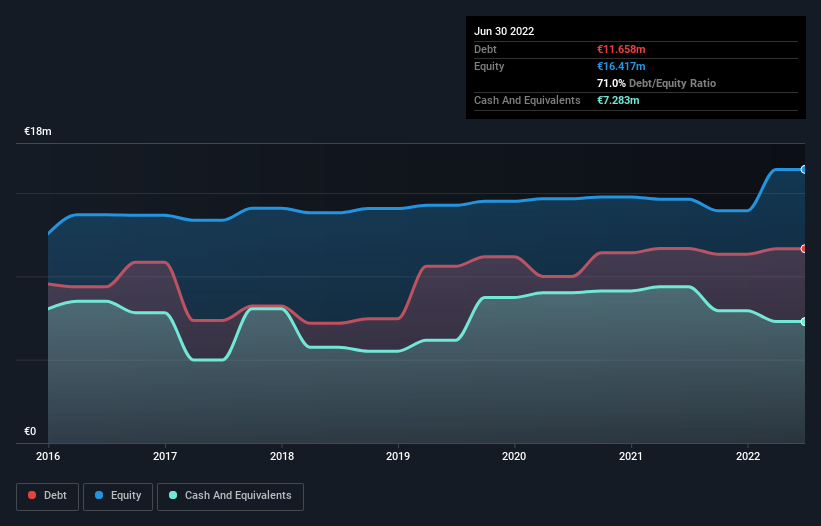Select the blue Equity endpoint marker
The height and width of the screenshot is (526, 821).
804,170
